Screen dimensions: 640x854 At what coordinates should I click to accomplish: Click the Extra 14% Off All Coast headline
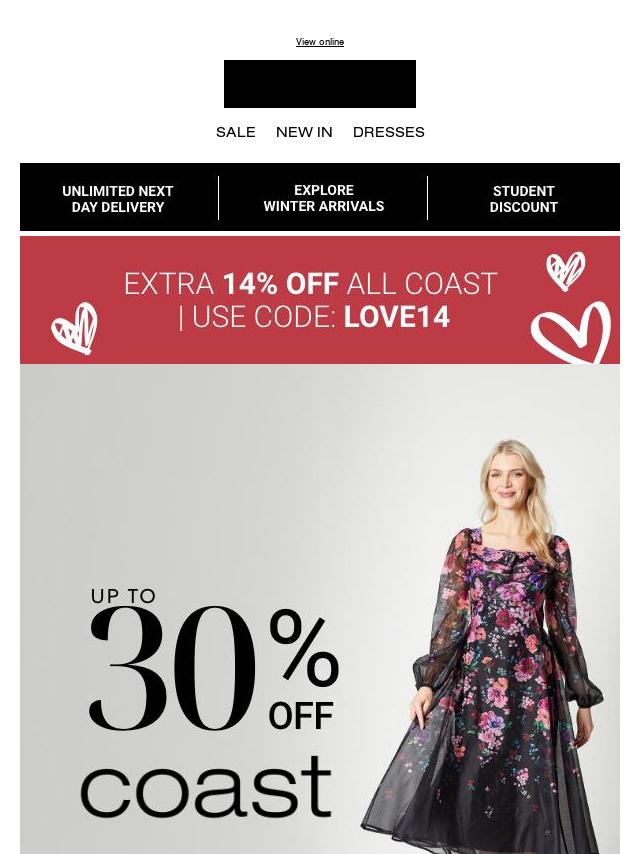(310, 284)
